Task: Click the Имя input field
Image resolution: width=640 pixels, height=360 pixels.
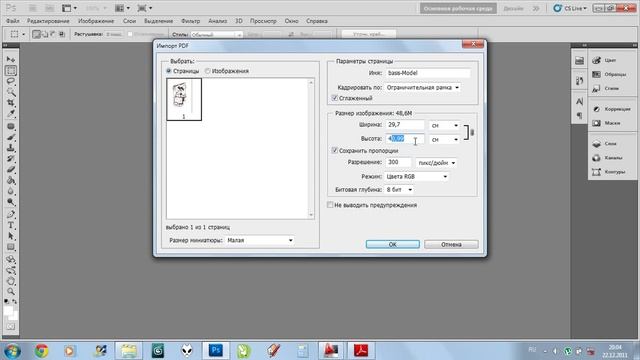Action: [428, 73]
